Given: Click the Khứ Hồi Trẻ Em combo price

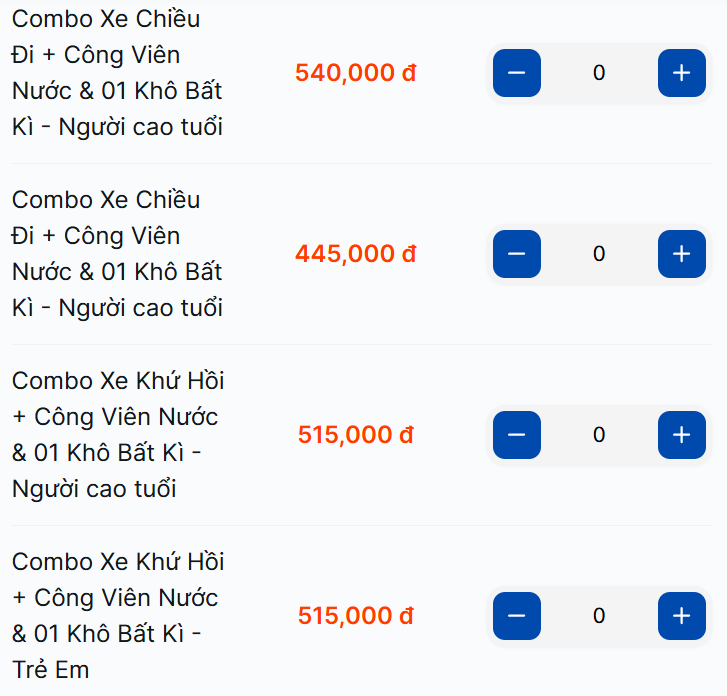Looking at the screenshot, I should tap(356, 616).
